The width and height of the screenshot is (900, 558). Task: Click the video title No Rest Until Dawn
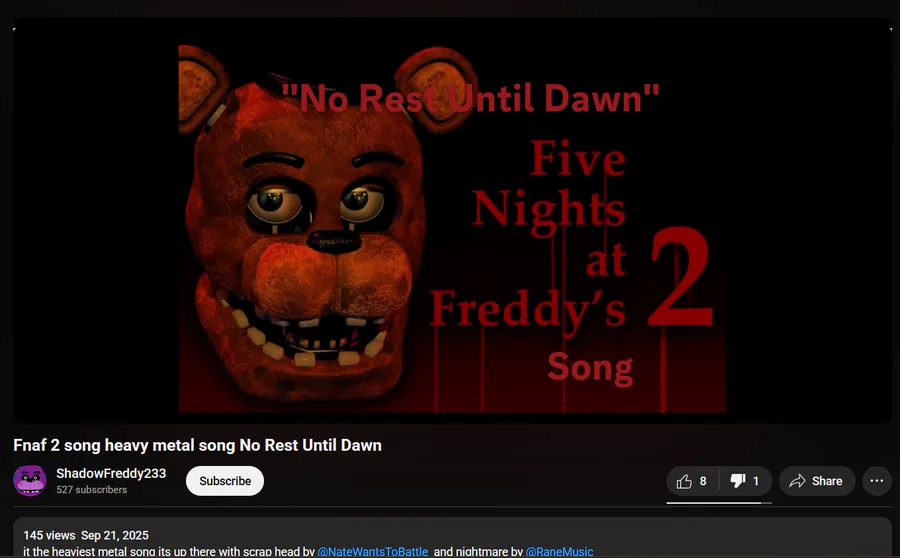(197, 445)
